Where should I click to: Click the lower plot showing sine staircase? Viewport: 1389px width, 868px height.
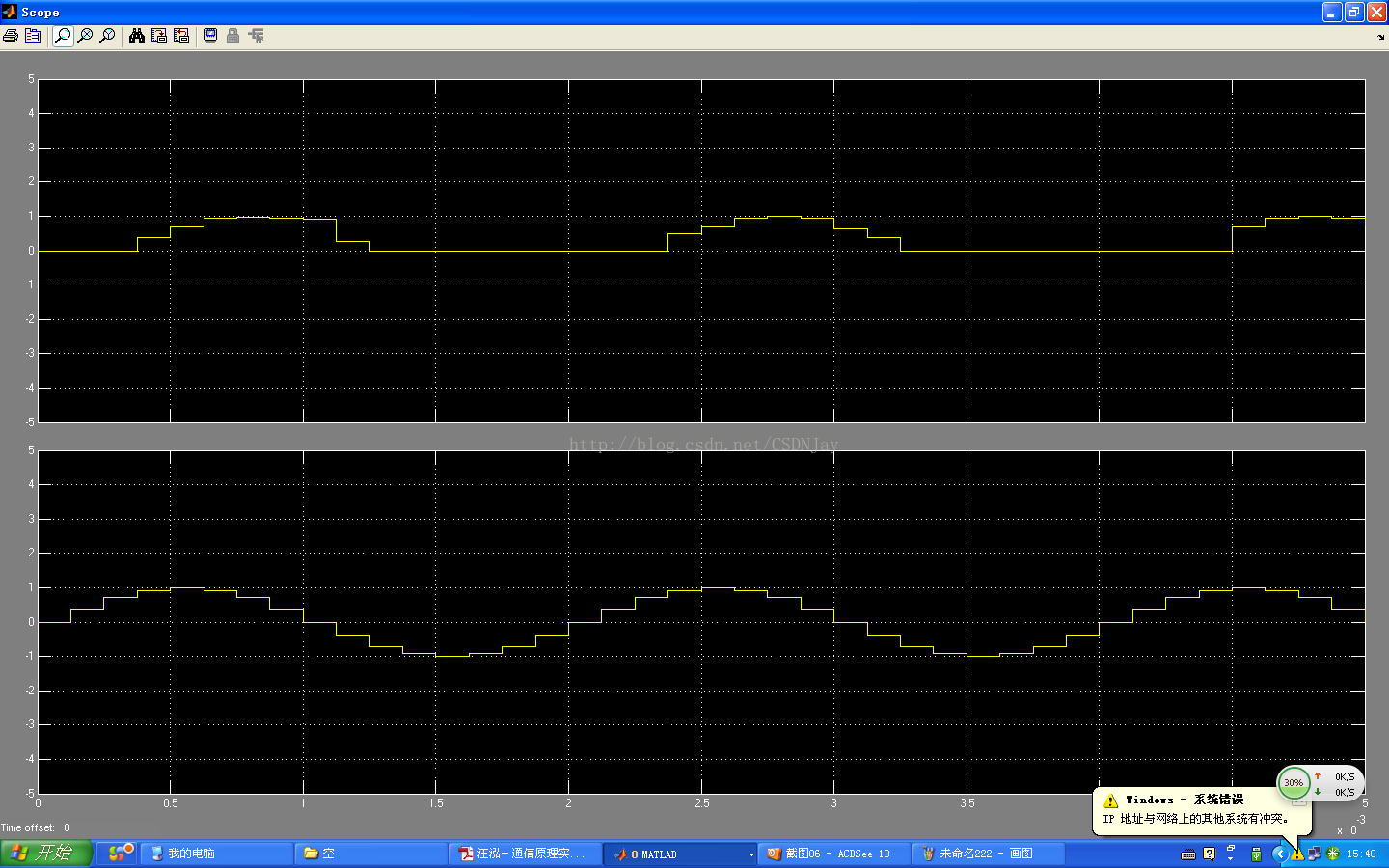[701, 622]
